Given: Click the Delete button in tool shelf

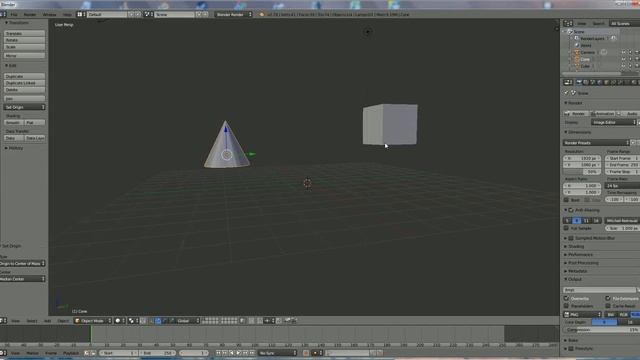Looking at the screenshot, I should tap(24, 89).
